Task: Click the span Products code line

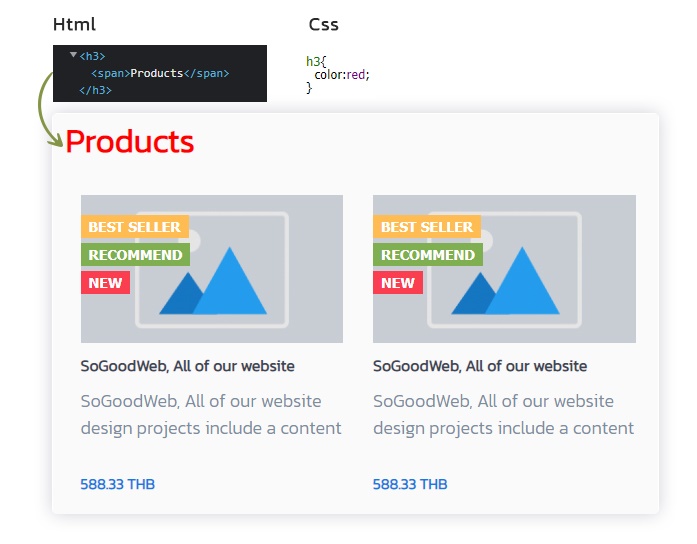Action: [x=160, y=73]
